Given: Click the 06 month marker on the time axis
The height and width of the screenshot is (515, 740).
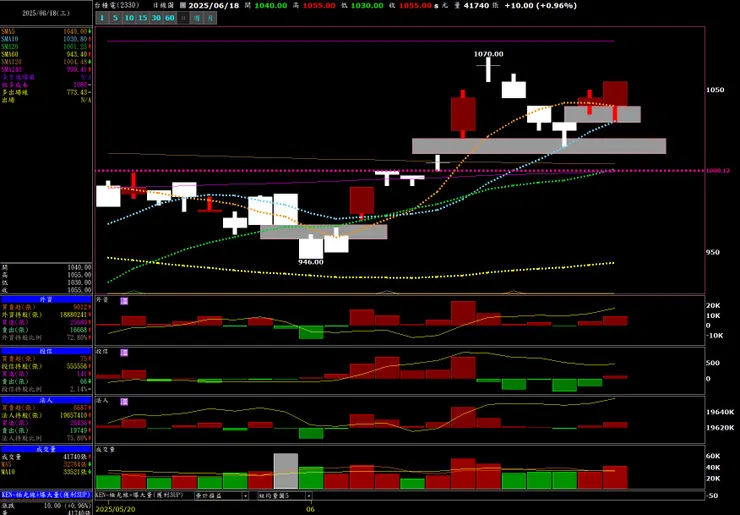Looking at the screenshot, I should pos(310,509).
